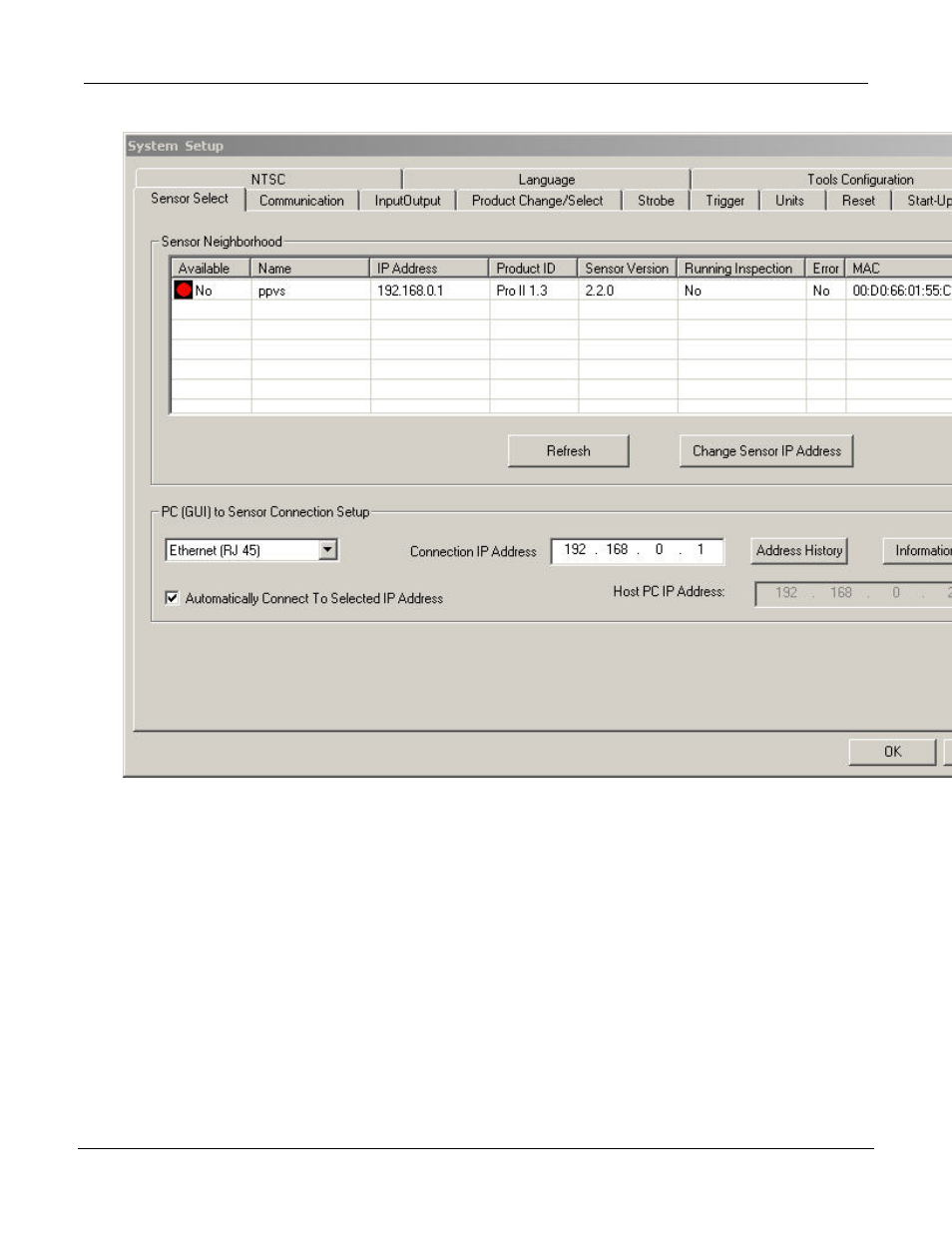Click the Host PC IP Address field

tap(854, 593)
